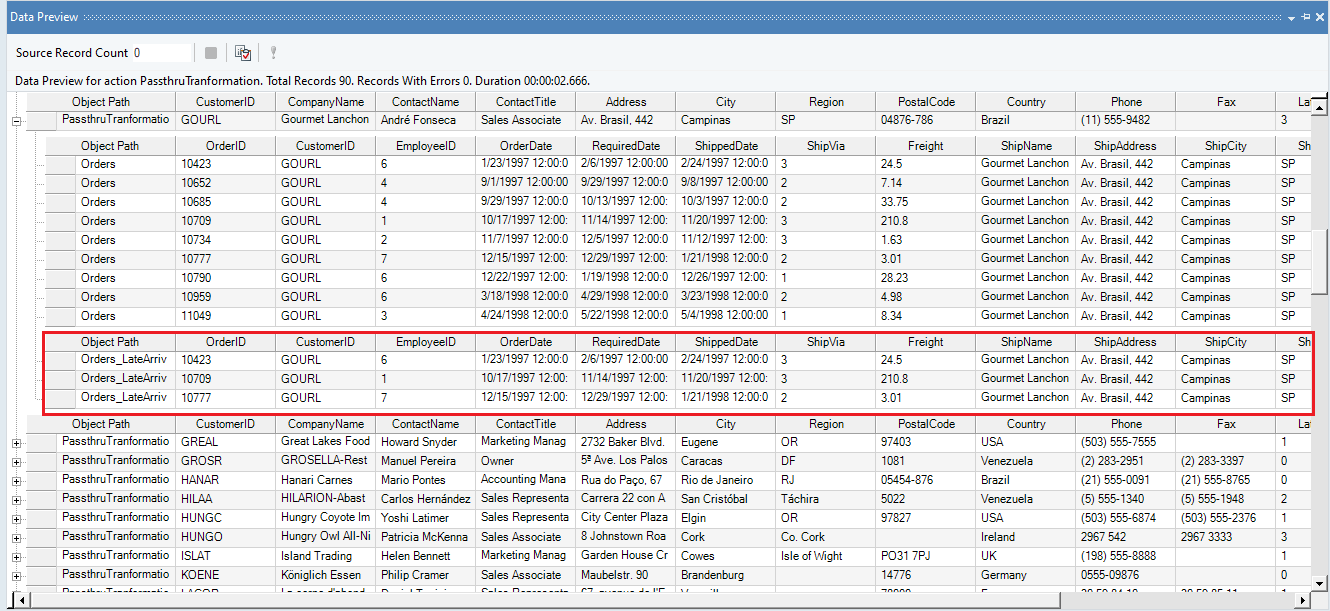
Task: Click the exclamation errors toolbar icon
Action: (273, 53)
